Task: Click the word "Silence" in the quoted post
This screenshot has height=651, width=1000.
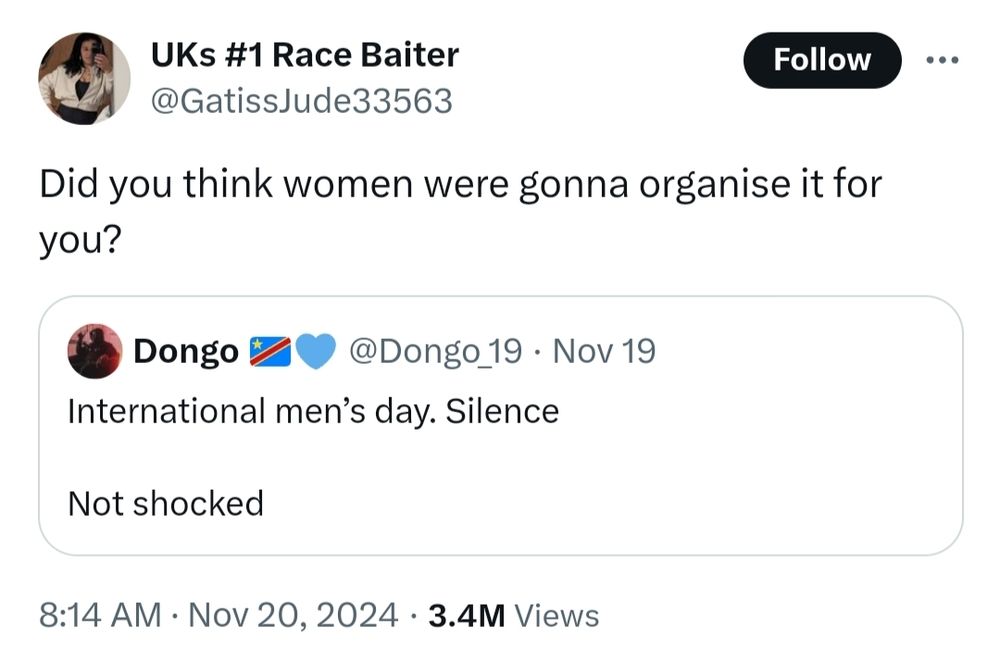Action: pyautogui.click(x=501, y=411)
